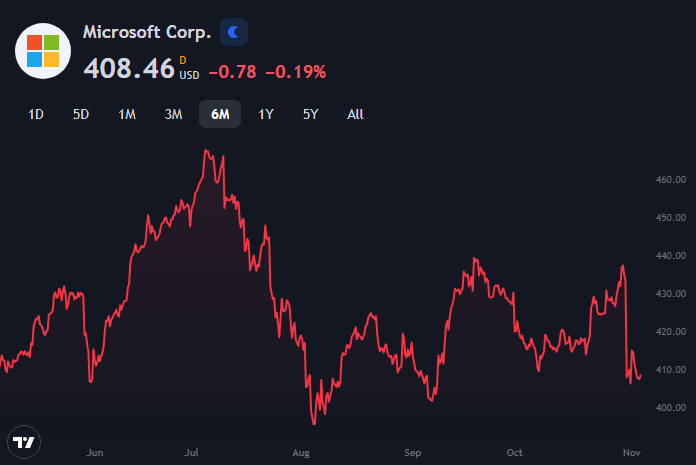The image size is (696, 465).
Task: Select the 5D time range
Action: 81,114
